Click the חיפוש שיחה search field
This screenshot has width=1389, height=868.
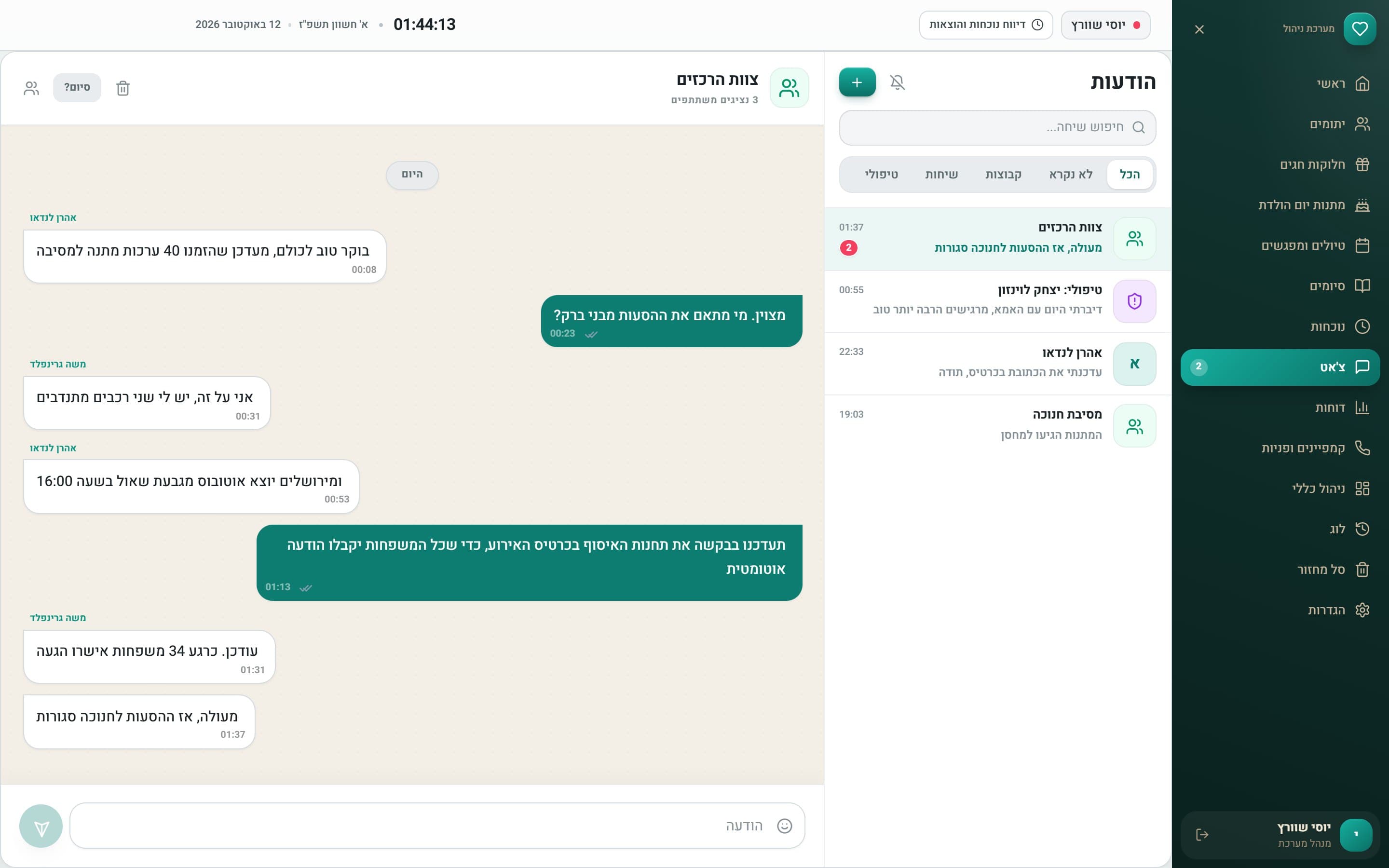(997, 127)
